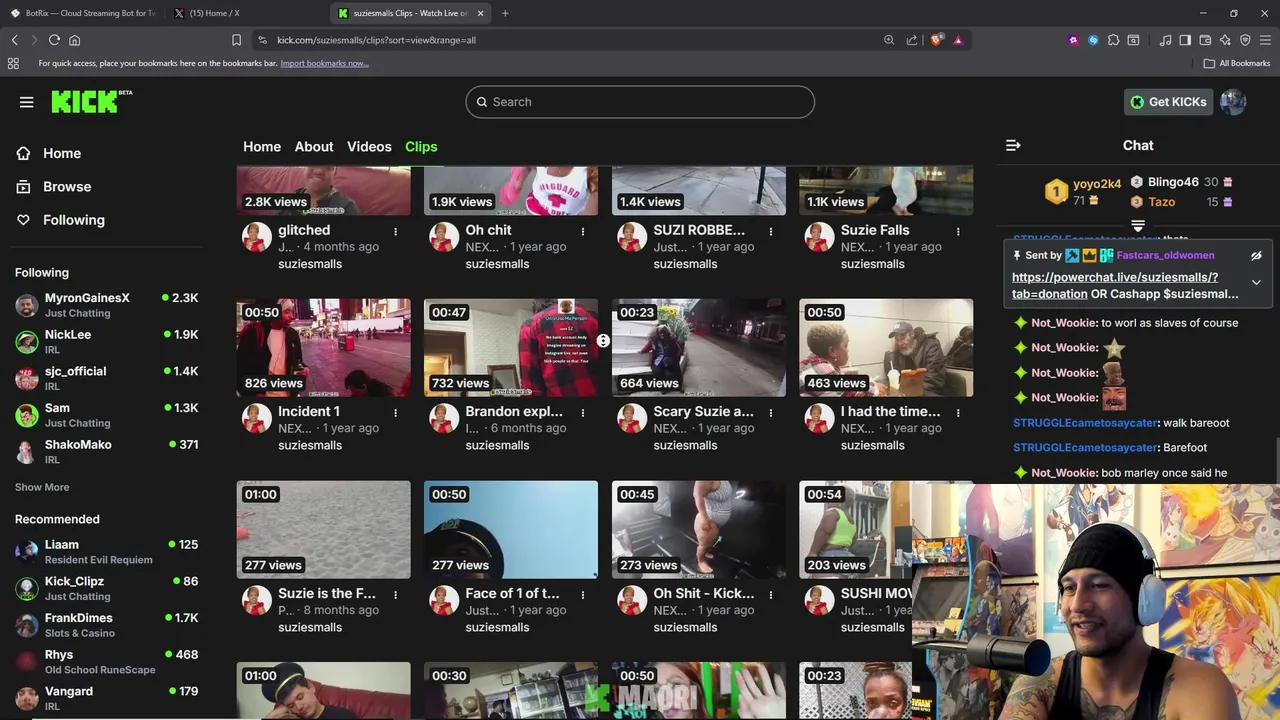Viewport: 1280px width, 720px height.
Task: Click in the Kick search field
Action: pos(640,102)
